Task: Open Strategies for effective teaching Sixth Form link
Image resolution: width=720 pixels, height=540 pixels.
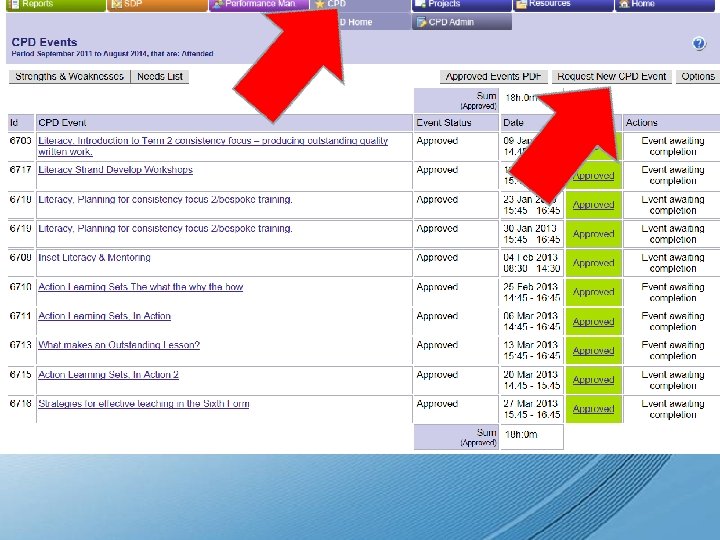Action: (144, 403)
